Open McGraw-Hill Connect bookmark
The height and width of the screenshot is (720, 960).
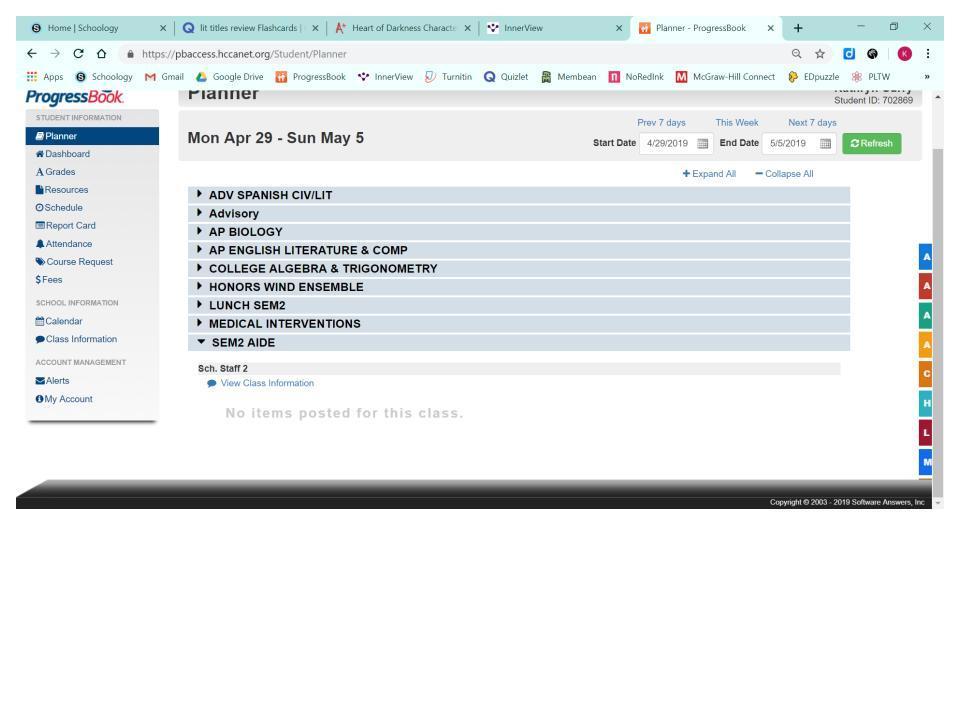(726, 77)
